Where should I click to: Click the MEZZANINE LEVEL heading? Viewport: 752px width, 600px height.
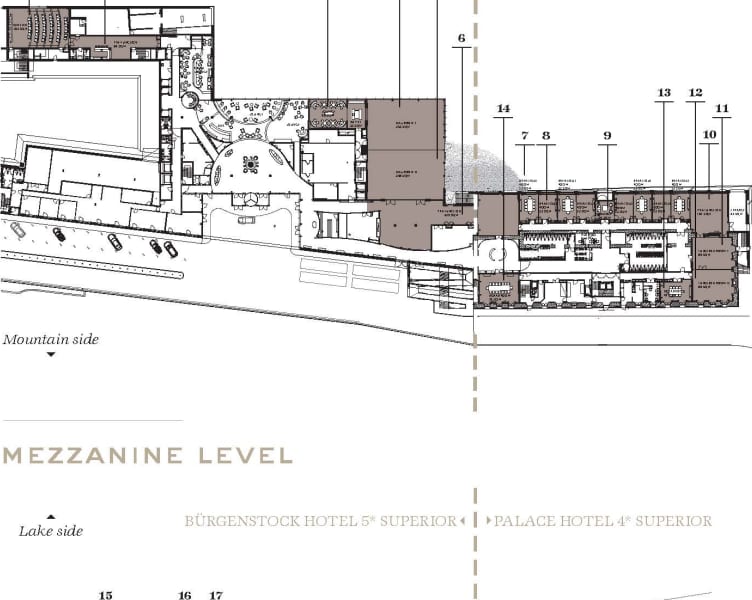(x=148, y=456)
